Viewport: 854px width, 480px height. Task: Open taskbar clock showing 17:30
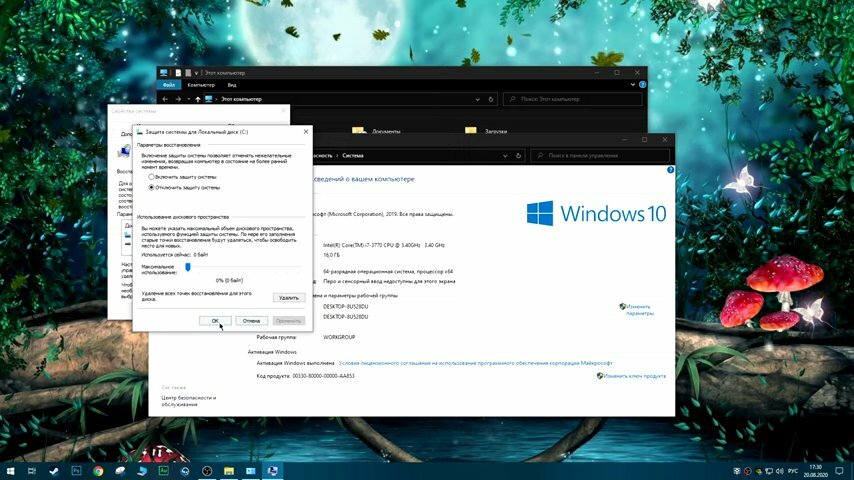click(815, 471)
